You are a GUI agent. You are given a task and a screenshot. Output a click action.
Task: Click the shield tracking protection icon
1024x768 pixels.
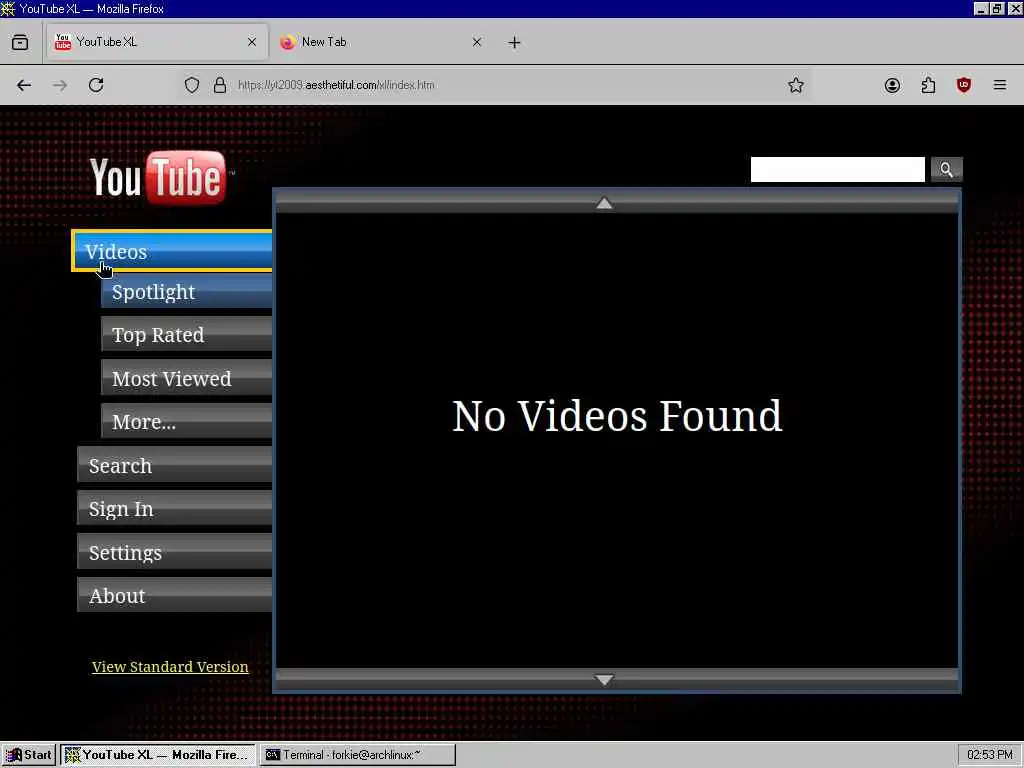(191, 85)
